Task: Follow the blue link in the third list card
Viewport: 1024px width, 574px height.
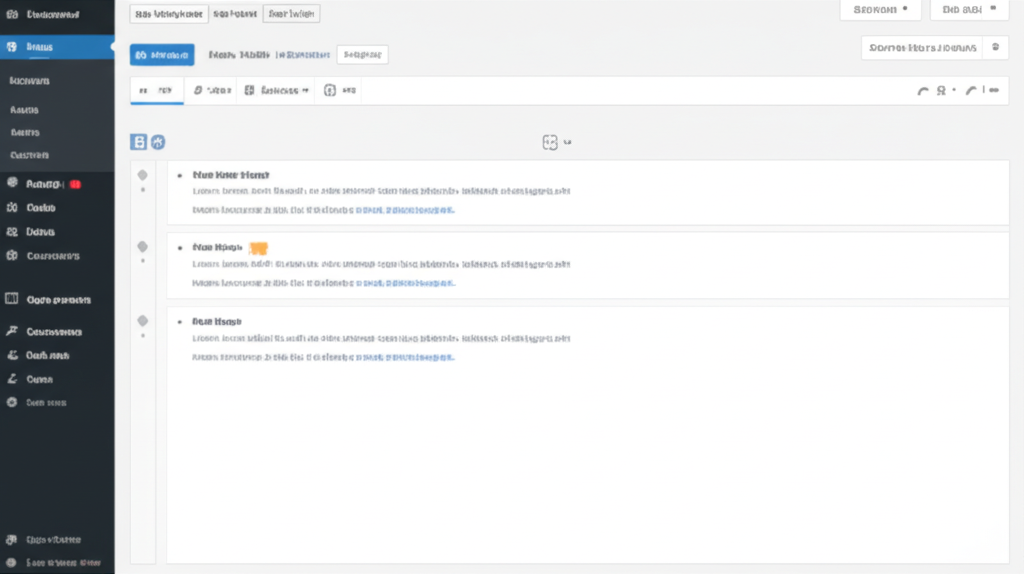Action: pos(405,357)
